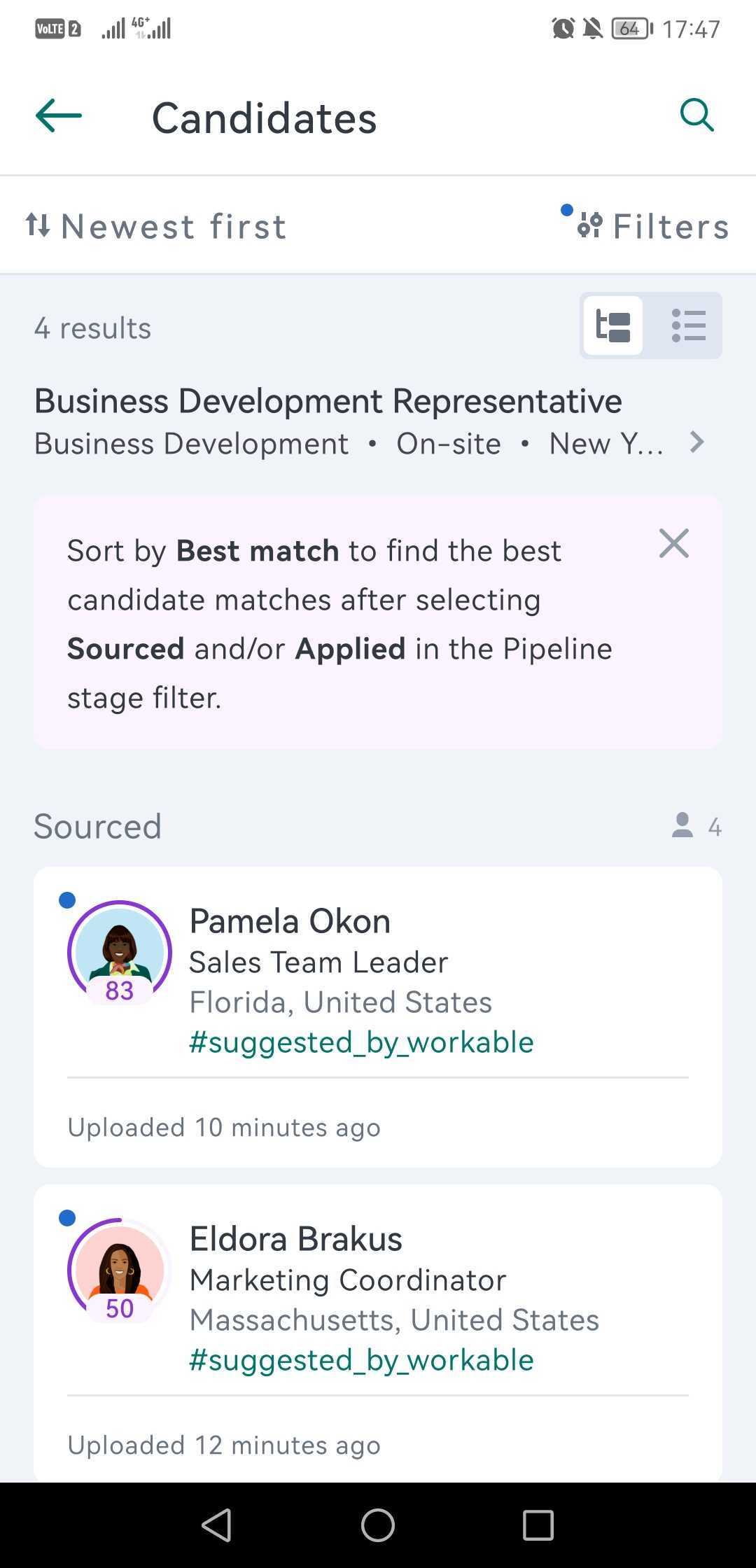Click Eldora Brakus's score badge showing 50
Viewport: 756px width, 1568px height.
click(119, 1308)
